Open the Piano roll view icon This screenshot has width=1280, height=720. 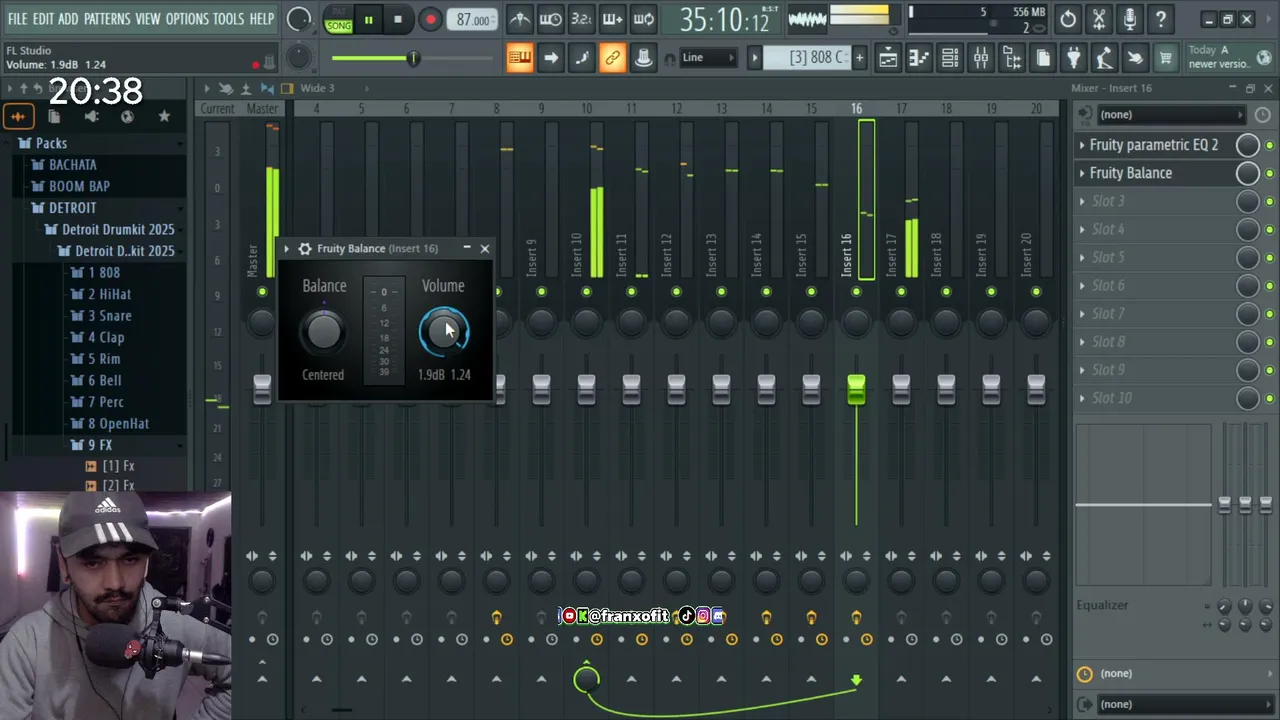[919, 58]
